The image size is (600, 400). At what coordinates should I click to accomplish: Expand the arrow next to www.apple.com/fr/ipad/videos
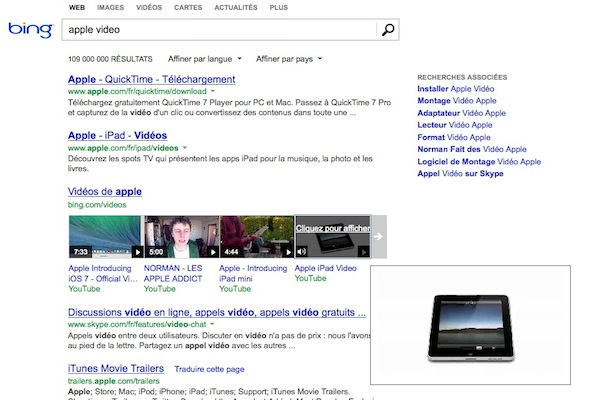(x=185, y=147)
